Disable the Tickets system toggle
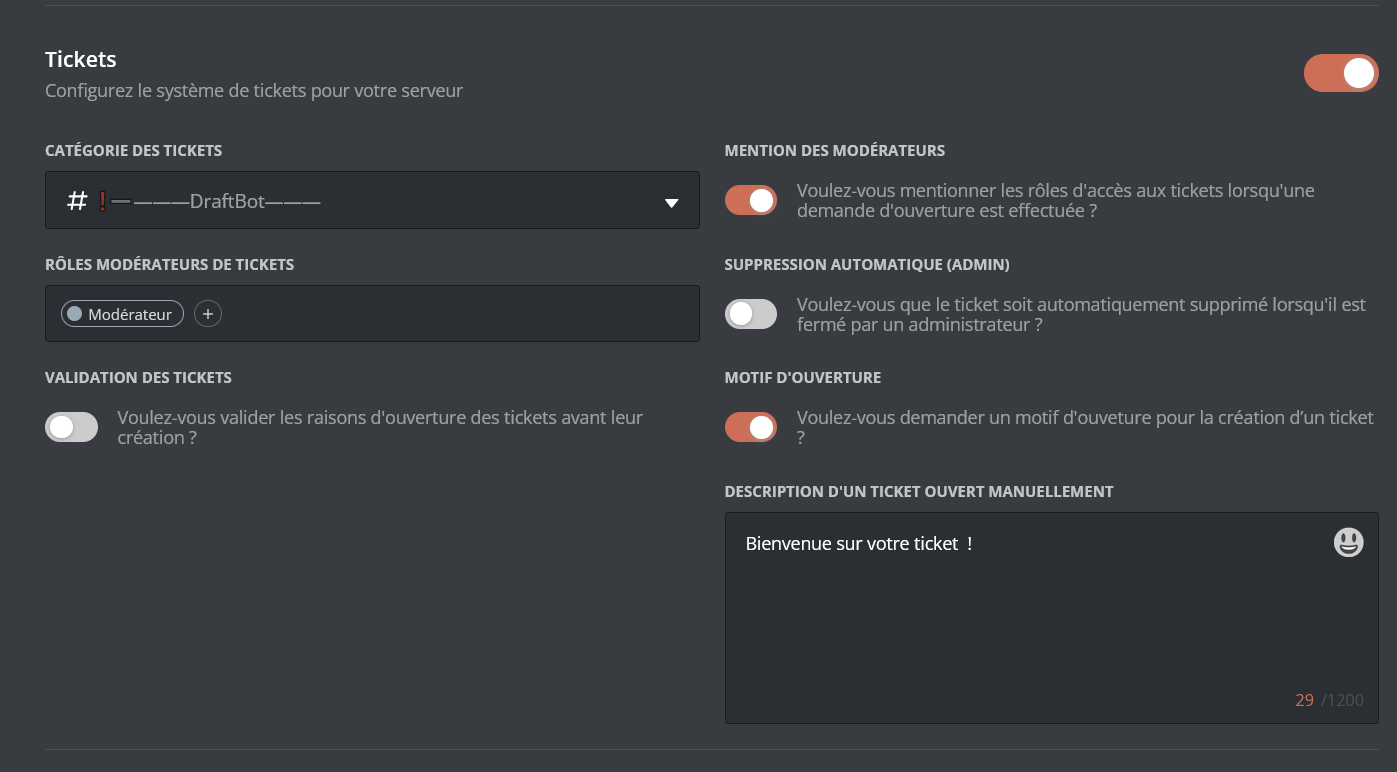Image resolution: width=1397 pixels, height=772 pixels. (x=1340, y=72)
